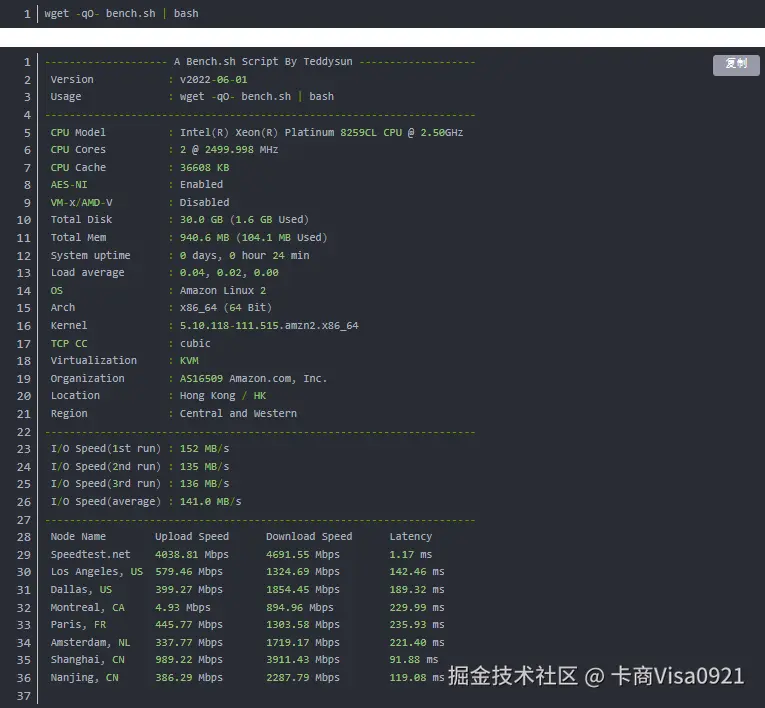This screenshot has height=708, width=765.
Task: Click location value 'Hong Kong / HK'
Action: (x=223, y=396)
